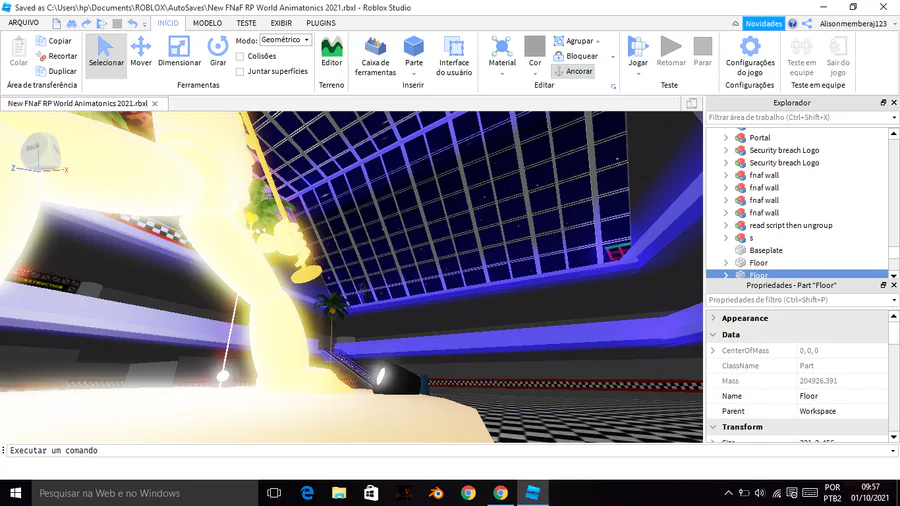The image size is (900, 506).
Task: Select the INÍCIO ribbon tab
Action: [168, 23]
